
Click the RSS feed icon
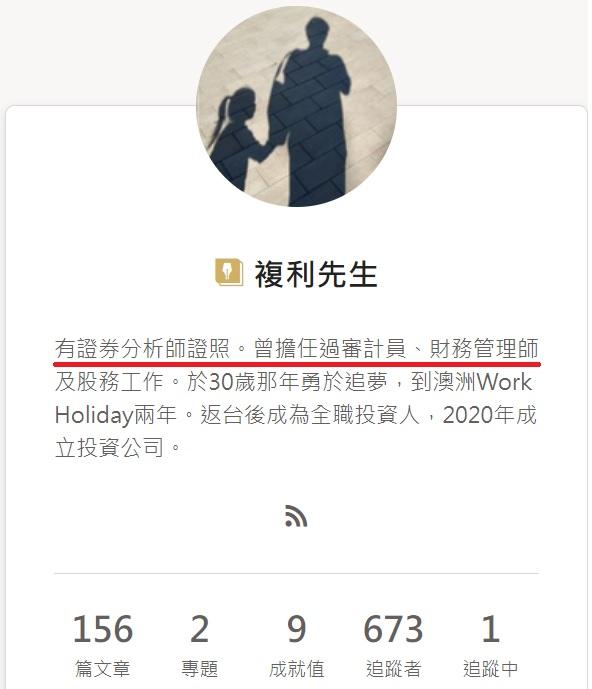(x=296, y=516)
